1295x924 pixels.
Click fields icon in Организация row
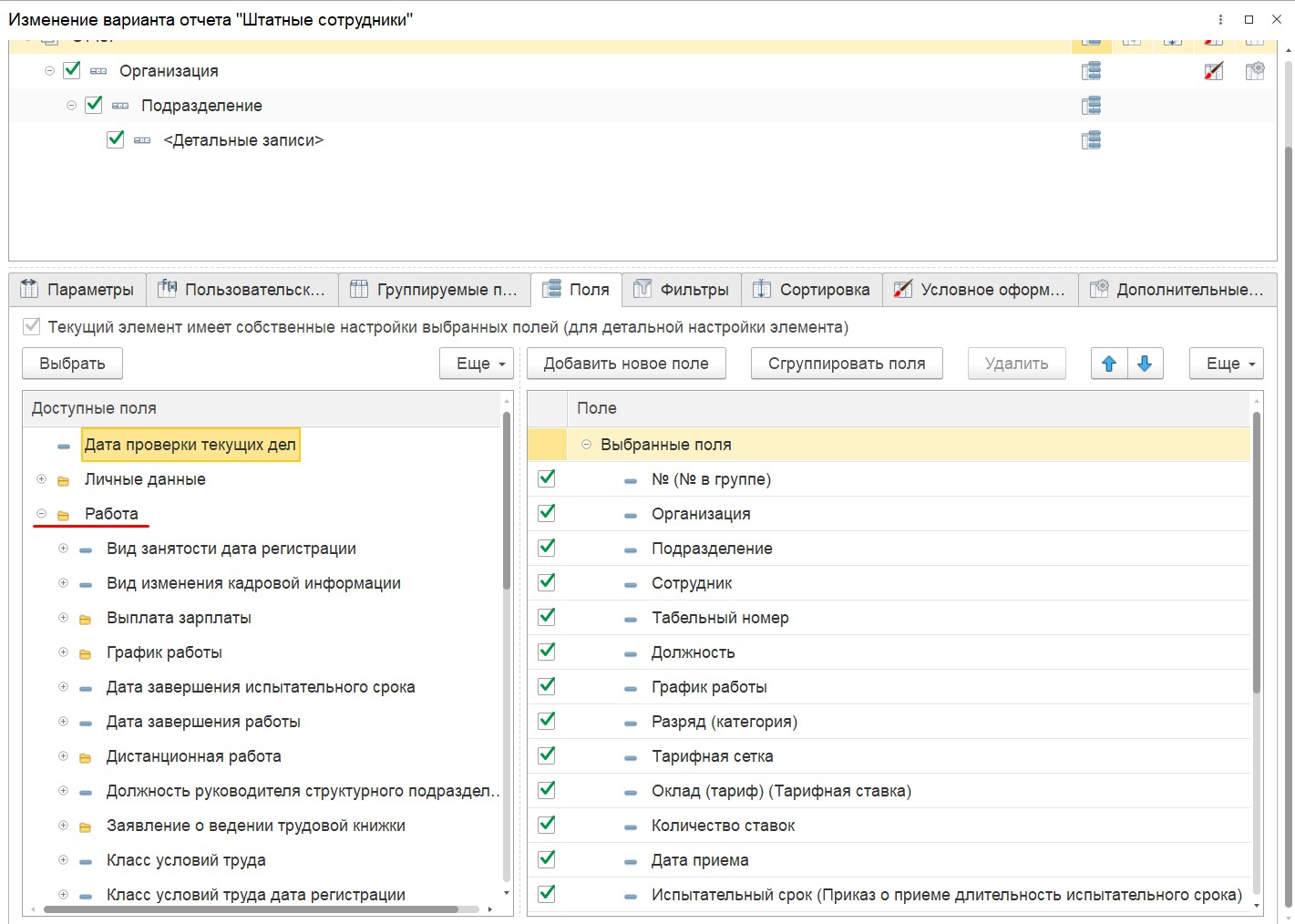[1091, 71]
